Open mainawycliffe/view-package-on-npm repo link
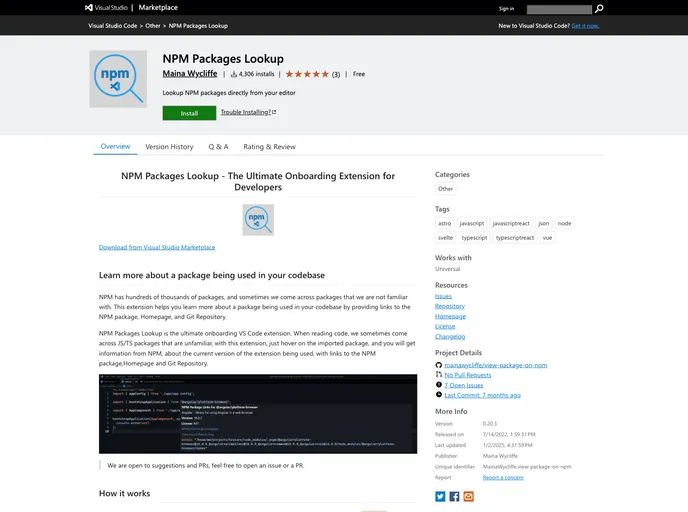 pos(496,365)
